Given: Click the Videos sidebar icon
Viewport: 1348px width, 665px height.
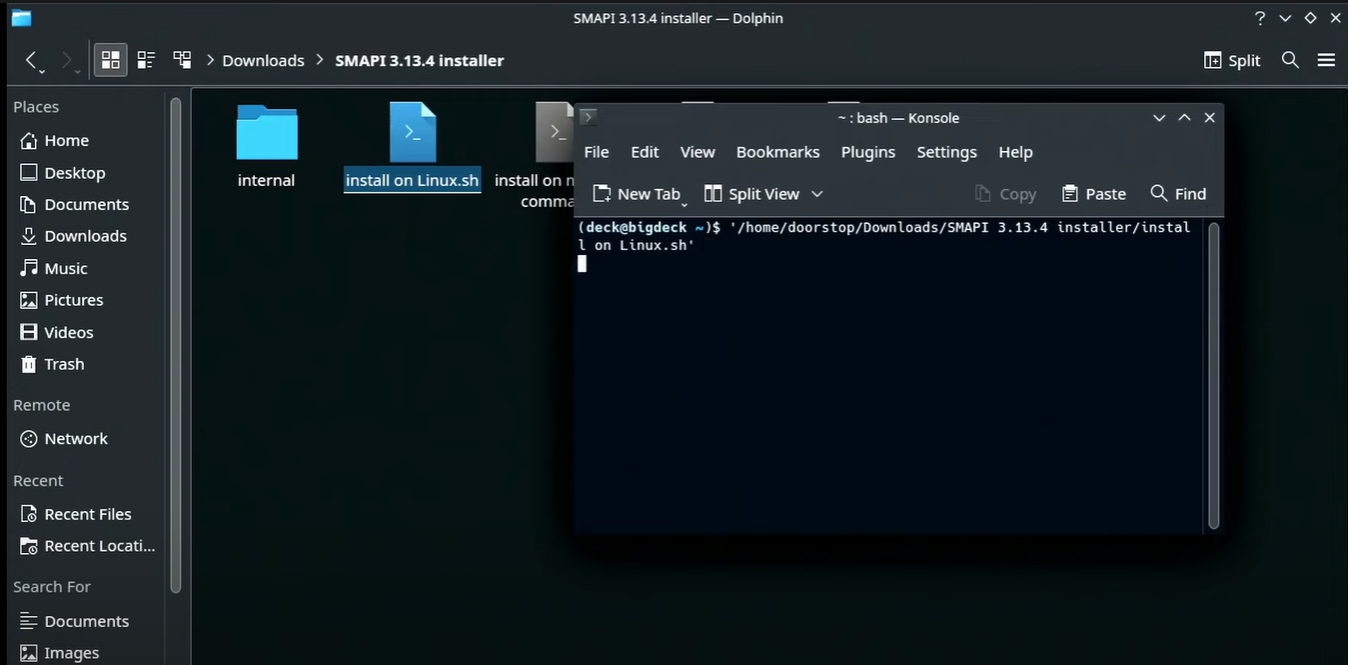Looking at the screenshot, I should click(28, 332).
